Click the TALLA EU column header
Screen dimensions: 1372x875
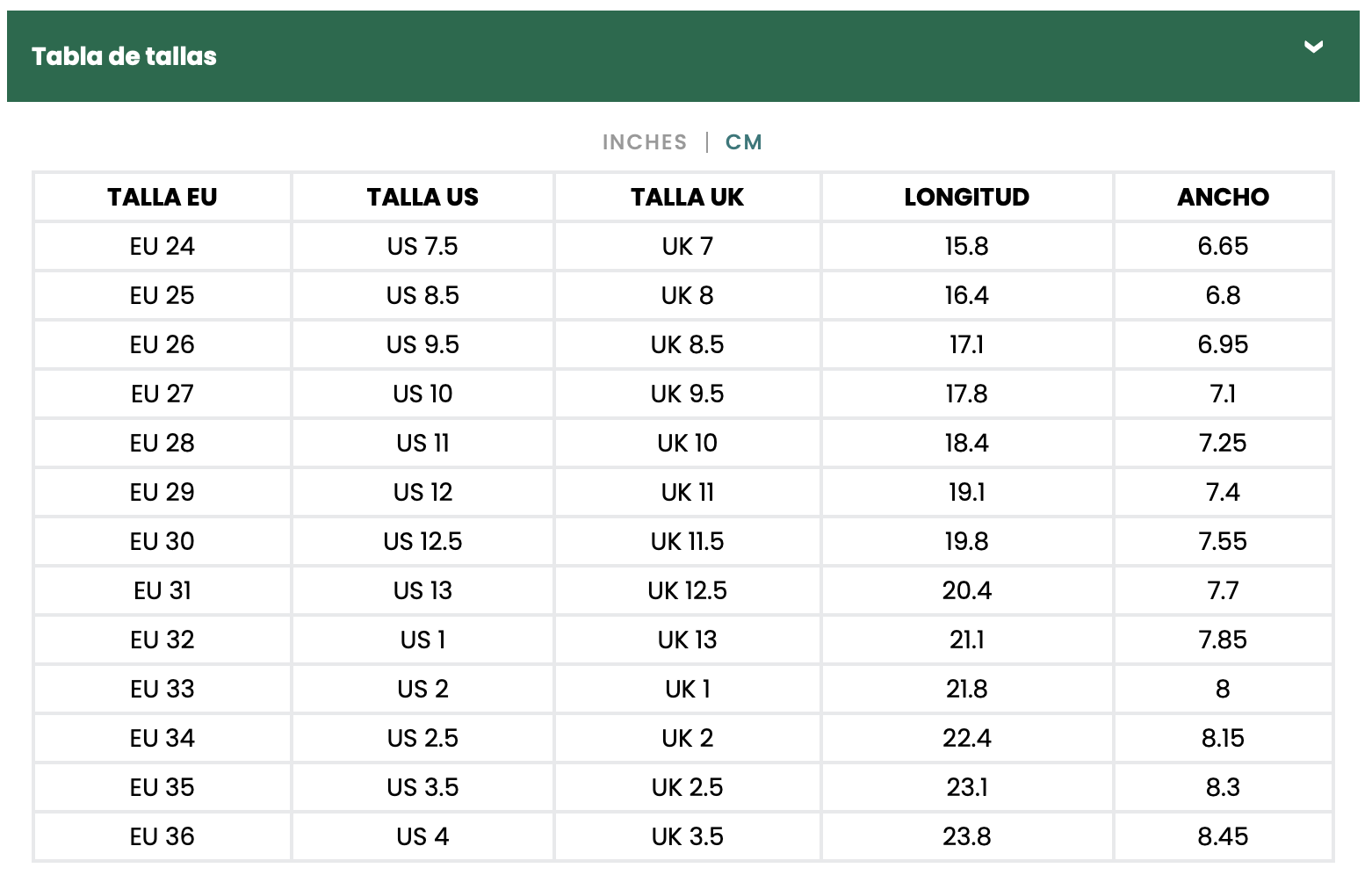click(x=162, y=197)
